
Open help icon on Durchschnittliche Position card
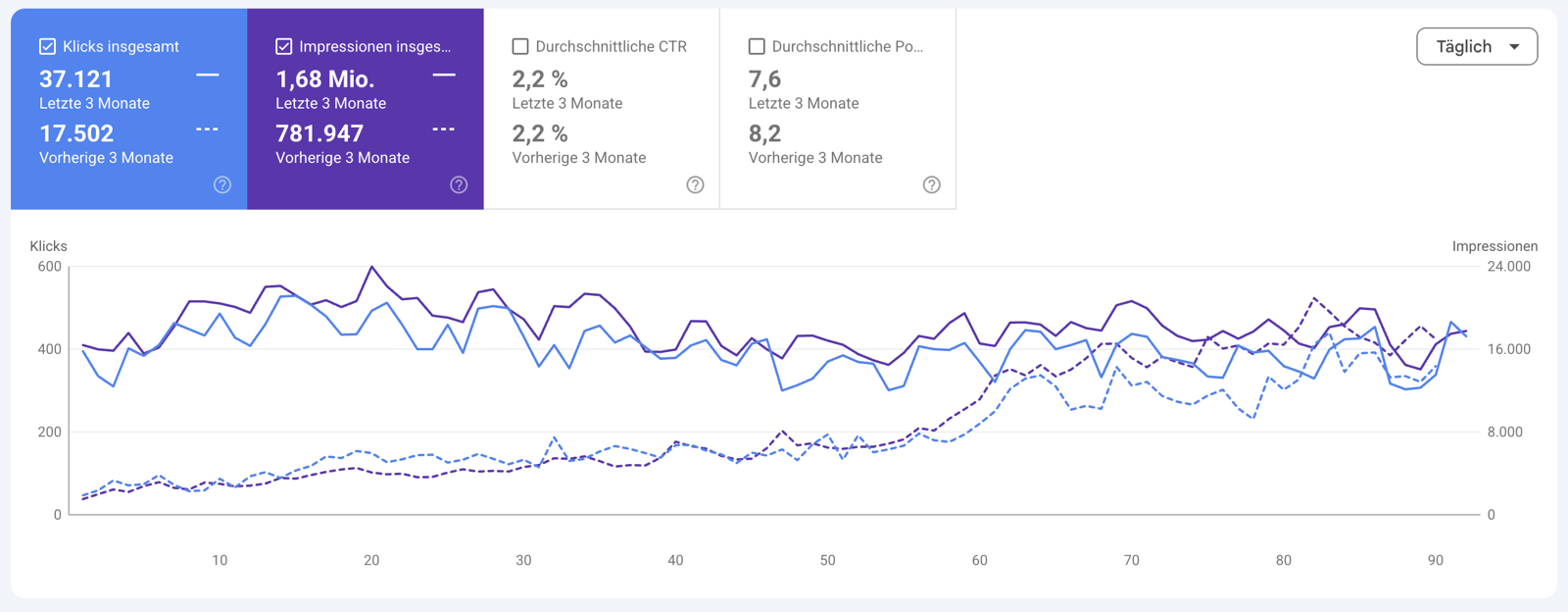pos(932,184)
